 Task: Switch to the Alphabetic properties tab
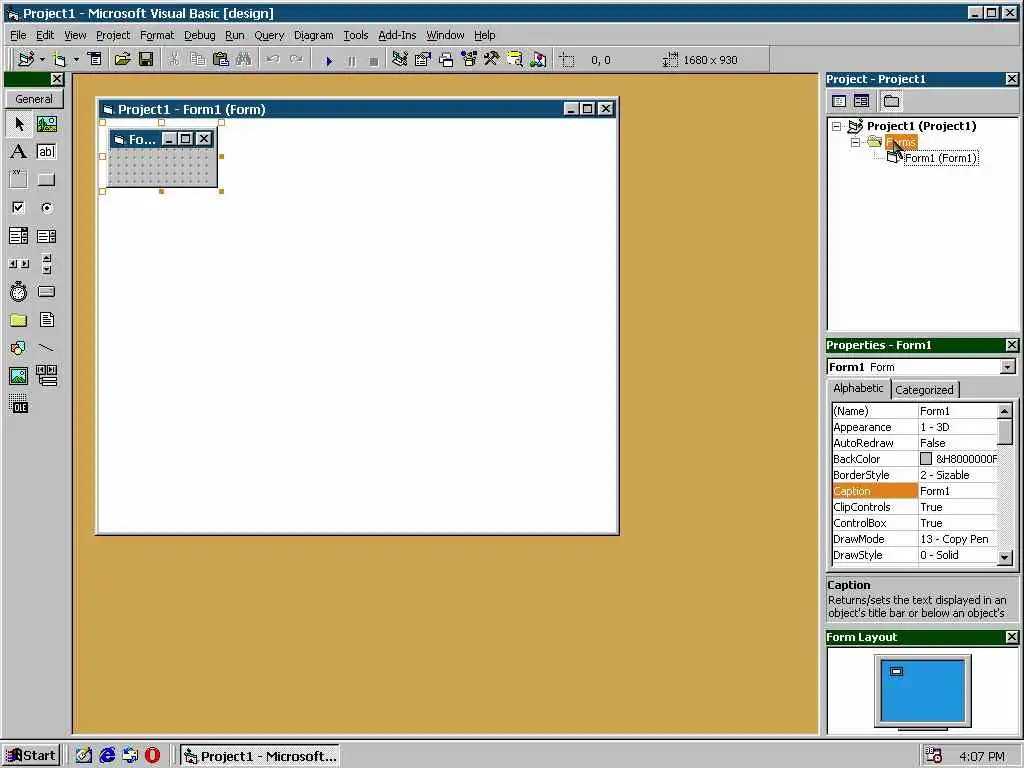[858, 388]
